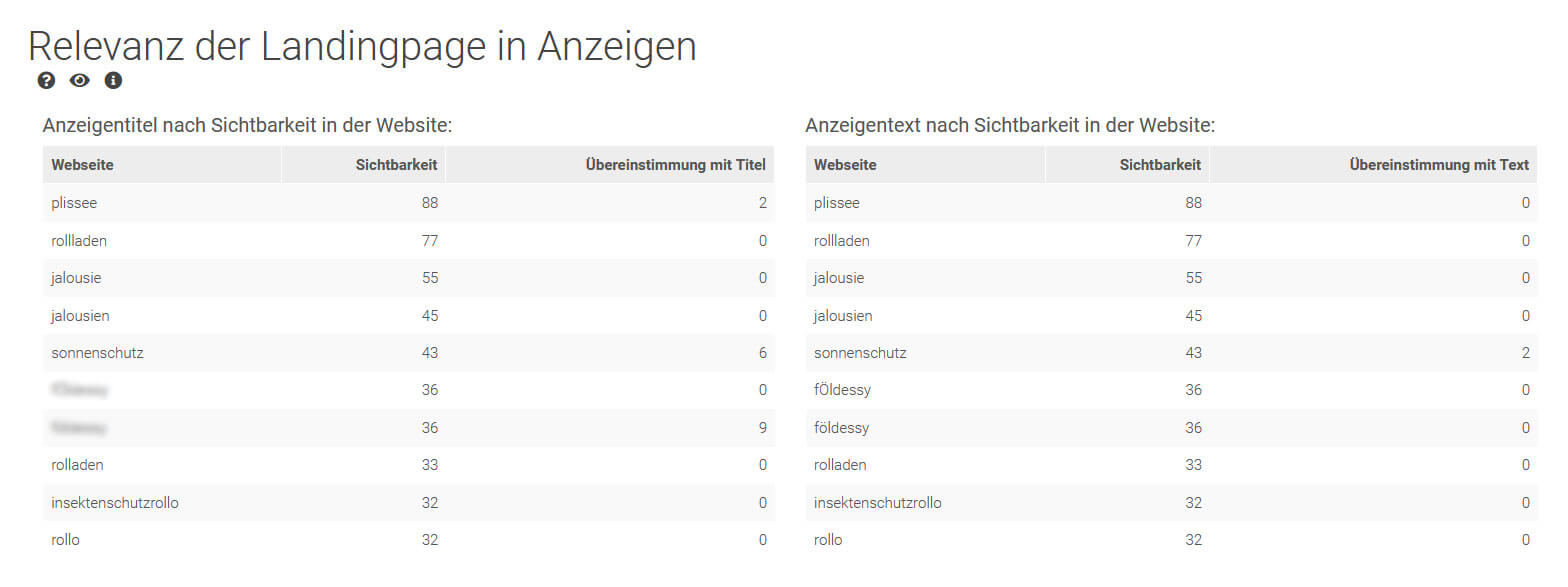Image resolution: width=1568 pixels, height=587 pixels.
Task: Click the question mark help icon
Action: coord(46,81)
